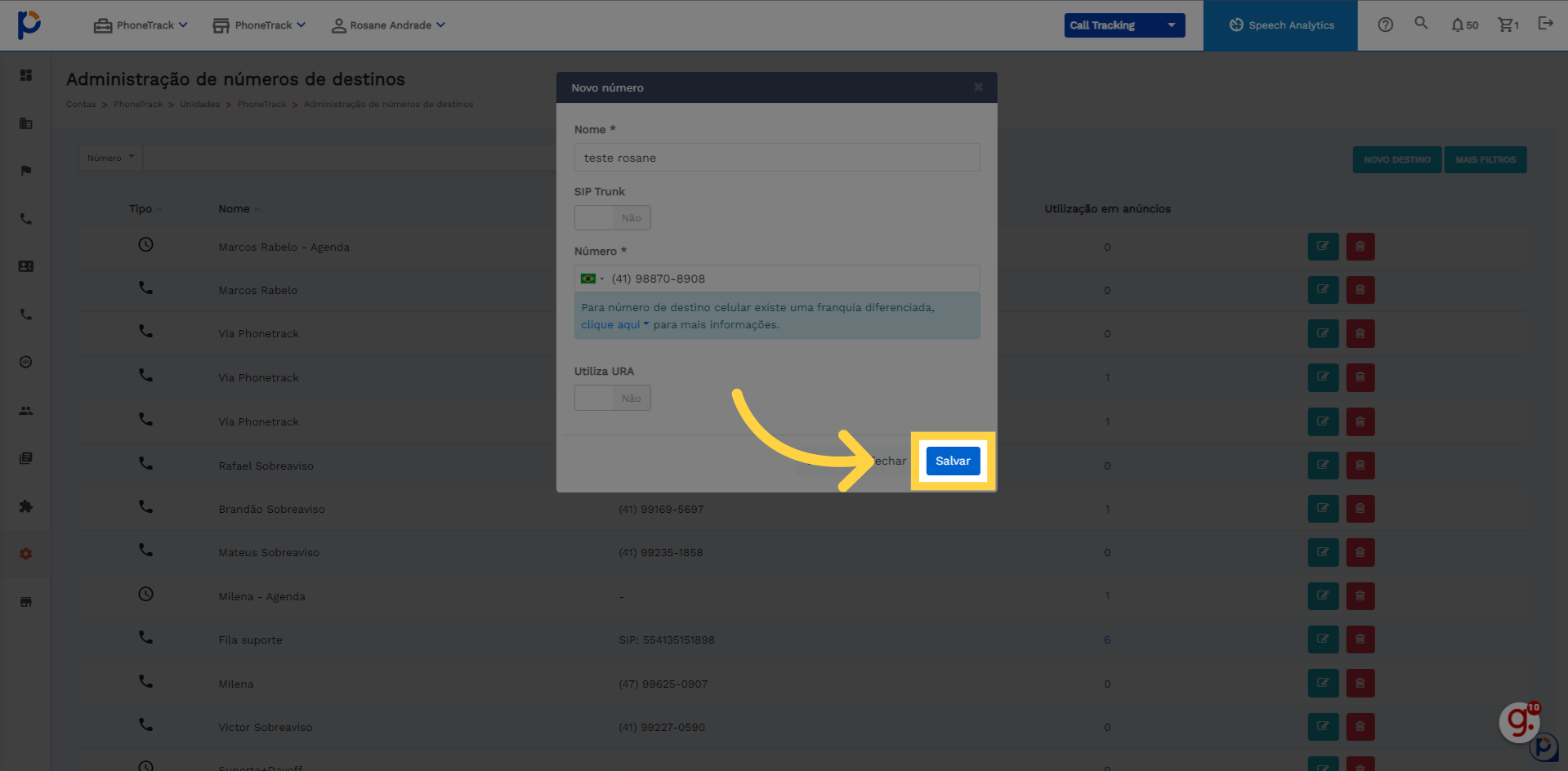1568x771 pixels.
Task: Open the help question mark icon
Action: pos(1386,25)
